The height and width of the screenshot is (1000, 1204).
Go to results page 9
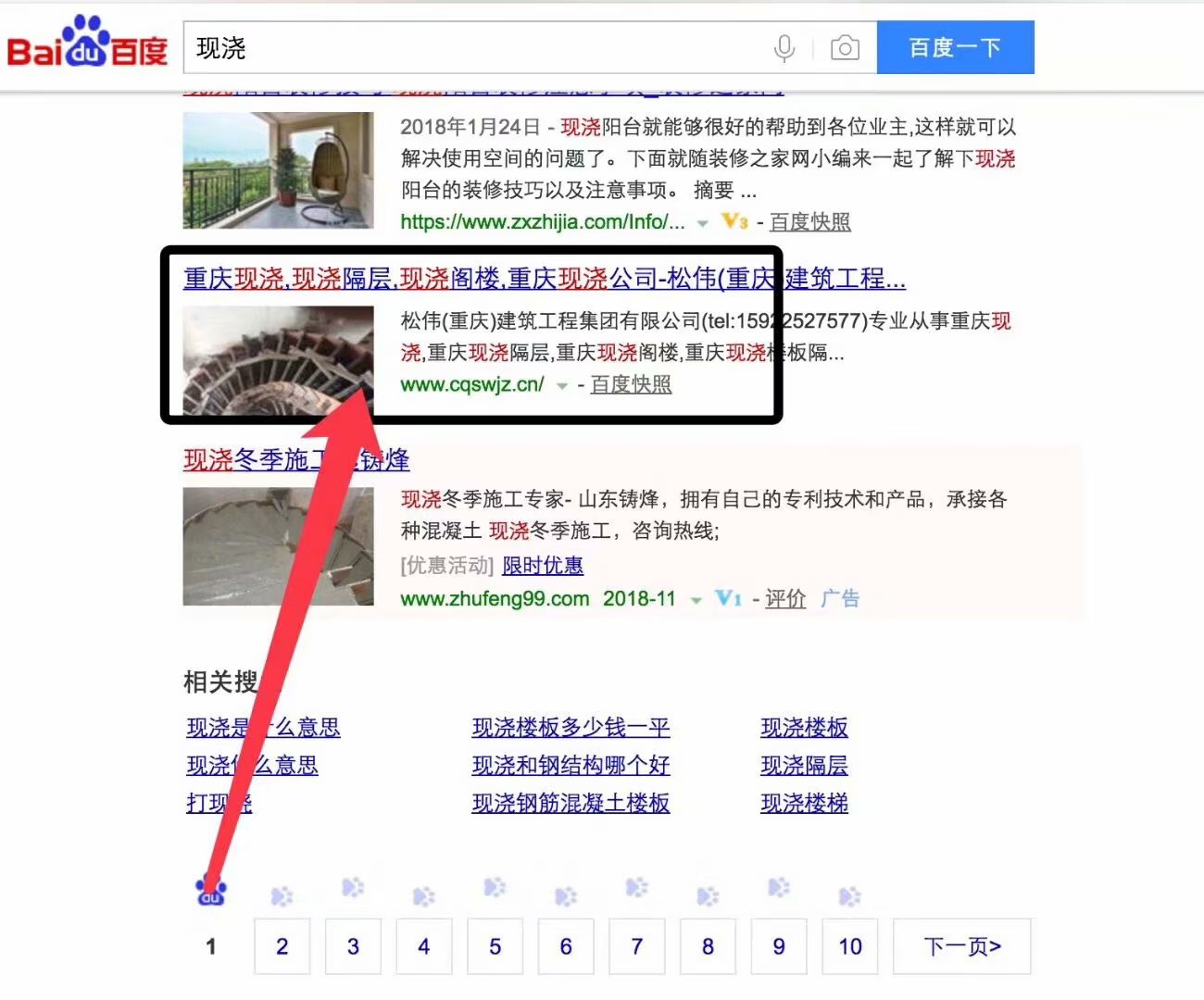pyautogui.click(x=779, y=946)
